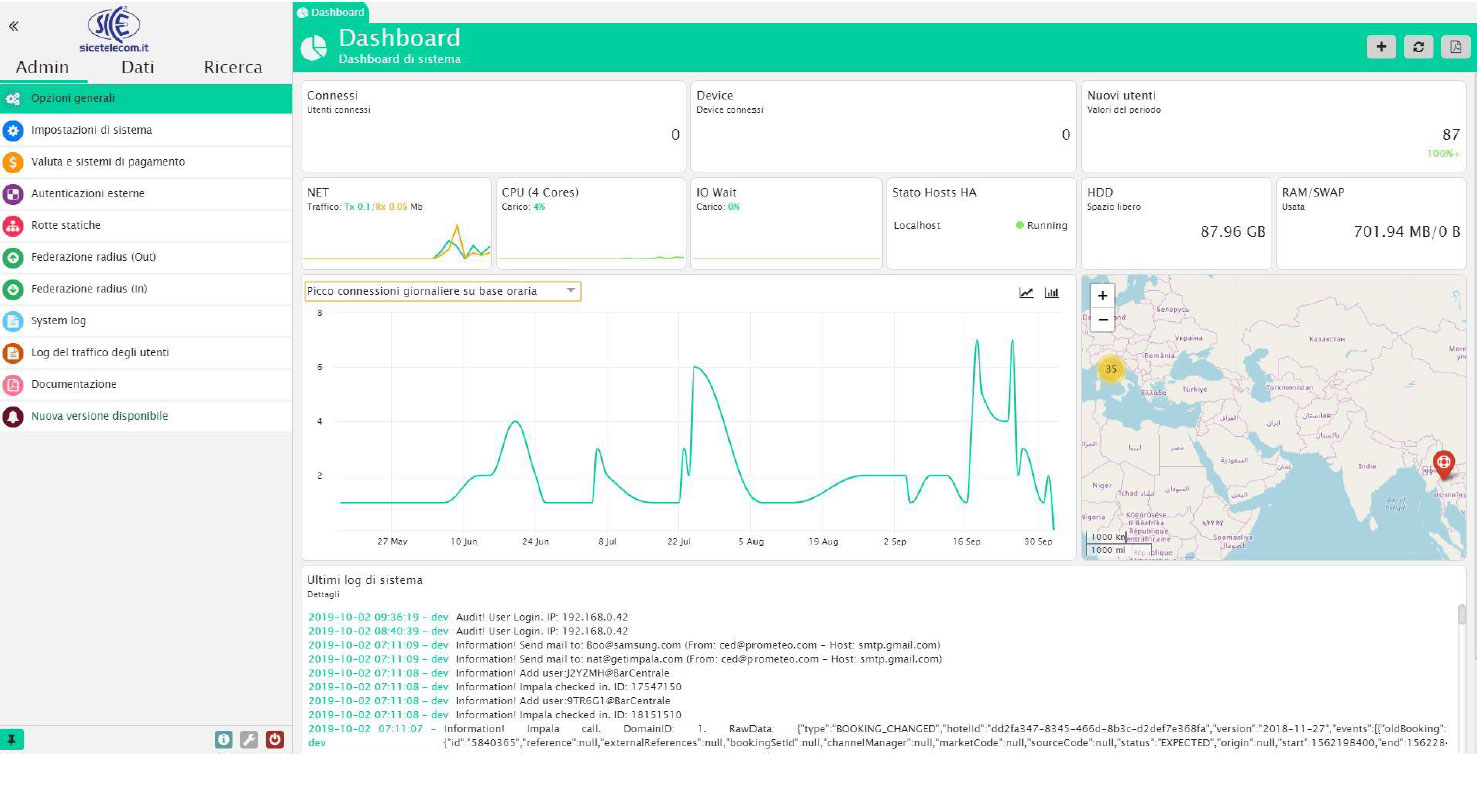This screenshot has width=1477, height=792.
Task: Click the add widget plus icon
Action: pyautogui.click(x=1381, y=47)
